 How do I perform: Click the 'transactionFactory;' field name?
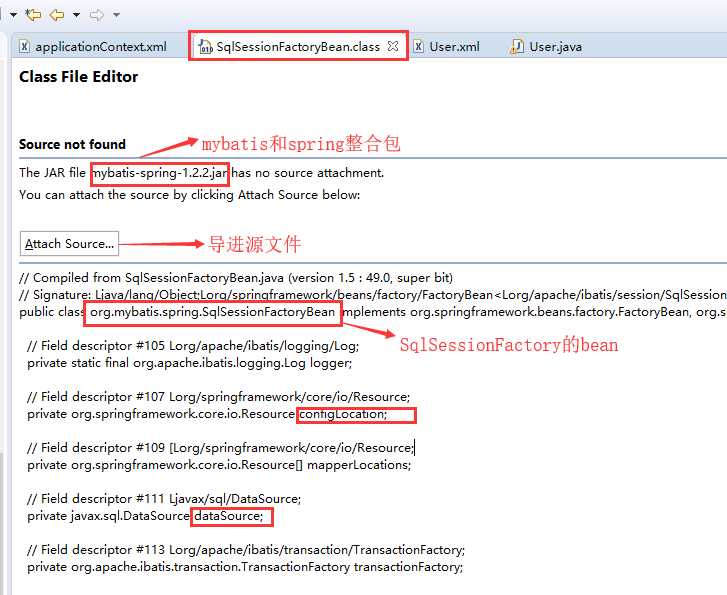tap(408, 567)
